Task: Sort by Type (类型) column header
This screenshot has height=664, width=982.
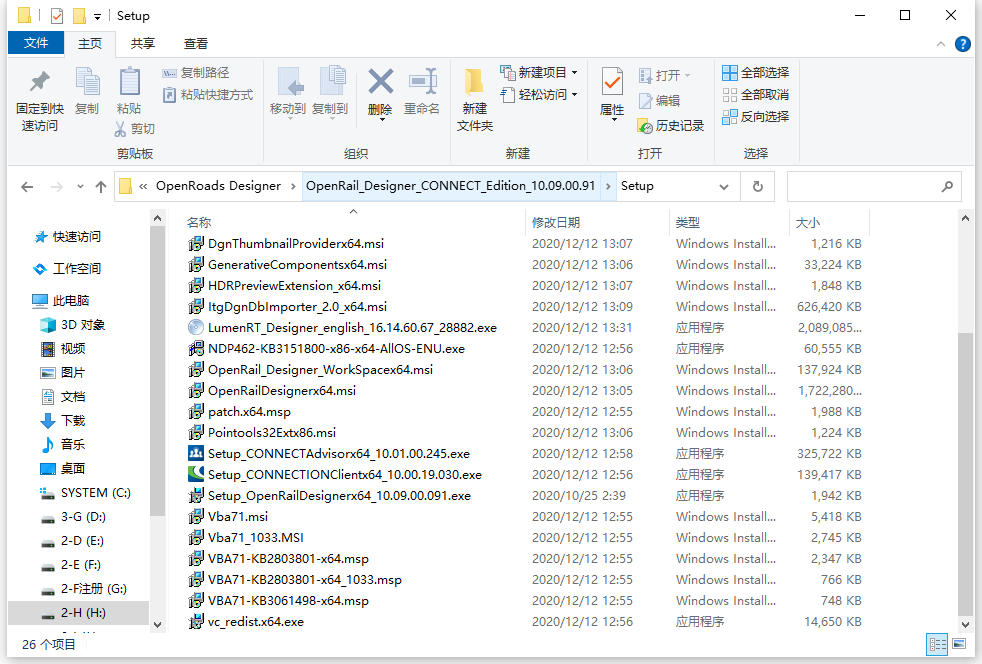Action: point(688,222)
